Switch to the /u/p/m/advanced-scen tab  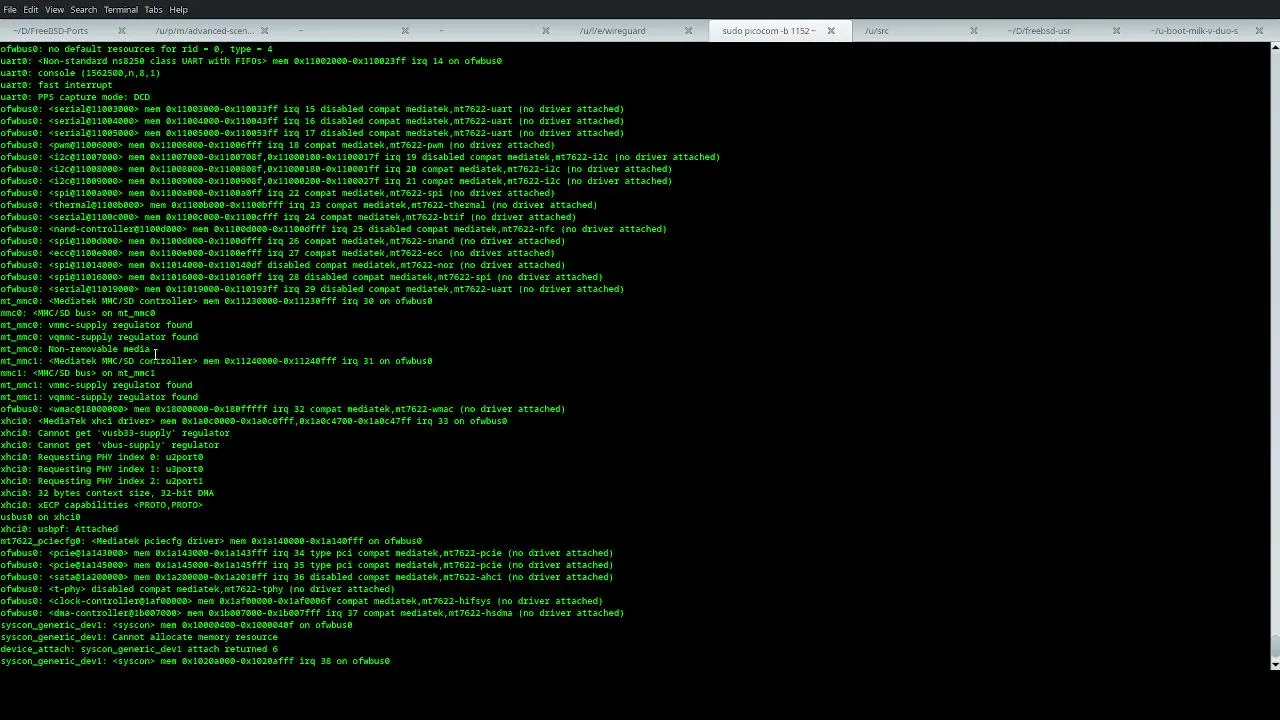click(x=204, y=31)
